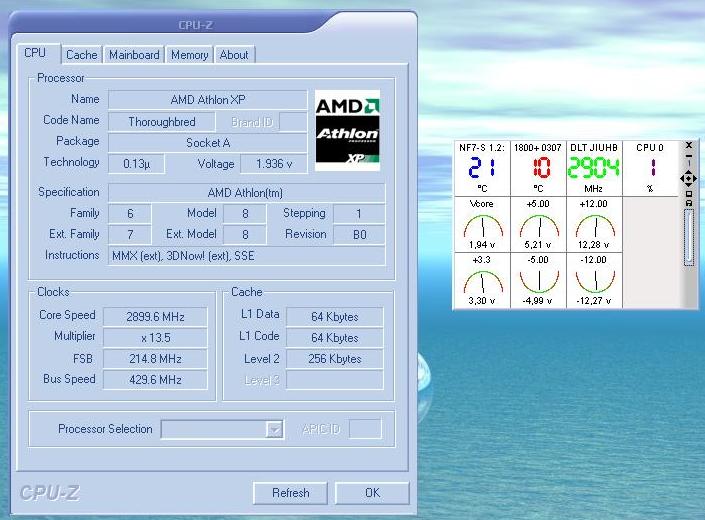Click the Core Speed value '2899.6 MHz'
The image size is (705, 520).
tap(155, 317)
